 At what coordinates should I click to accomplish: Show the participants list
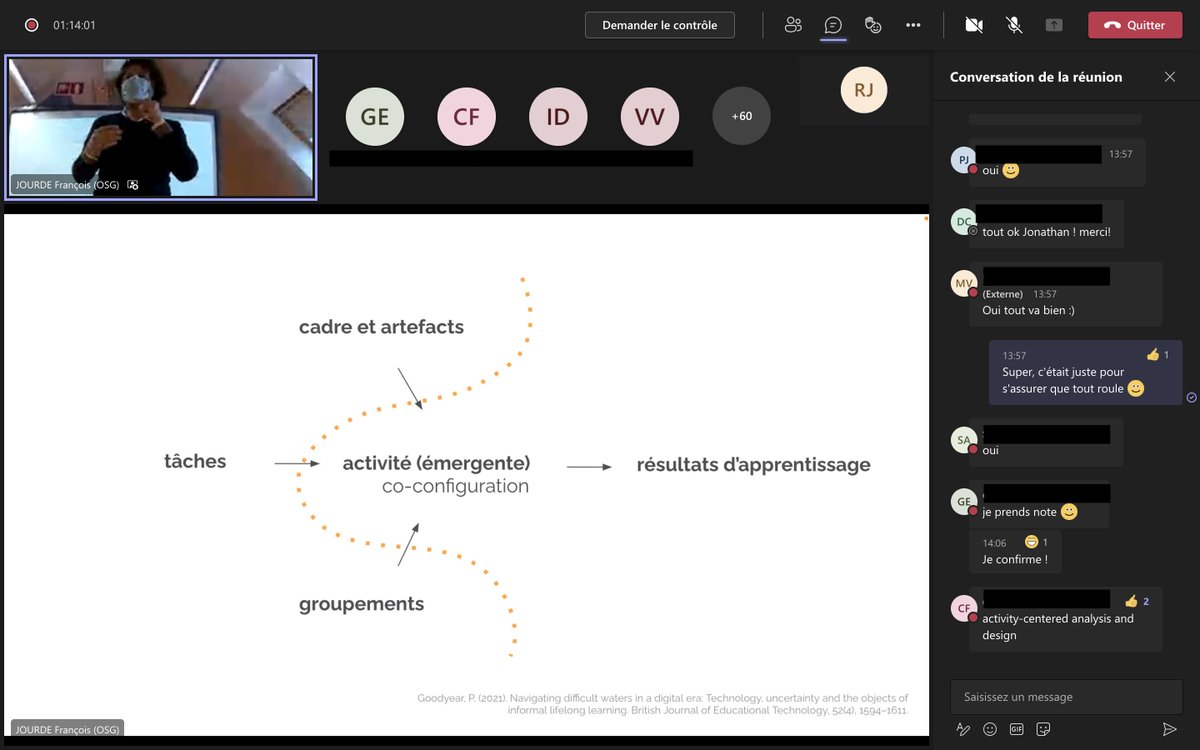point(793,25)
